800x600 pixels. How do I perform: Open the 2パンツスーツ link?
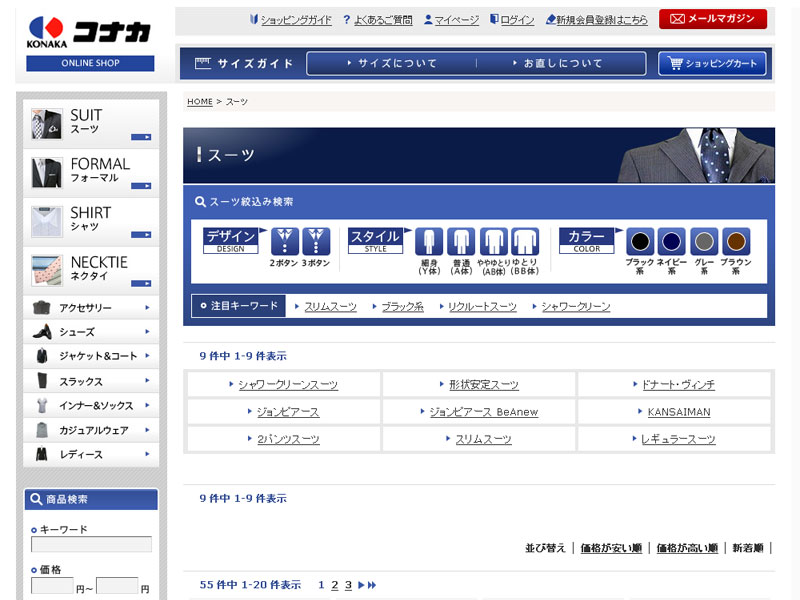pyautogui.click(x=288, y=439)
